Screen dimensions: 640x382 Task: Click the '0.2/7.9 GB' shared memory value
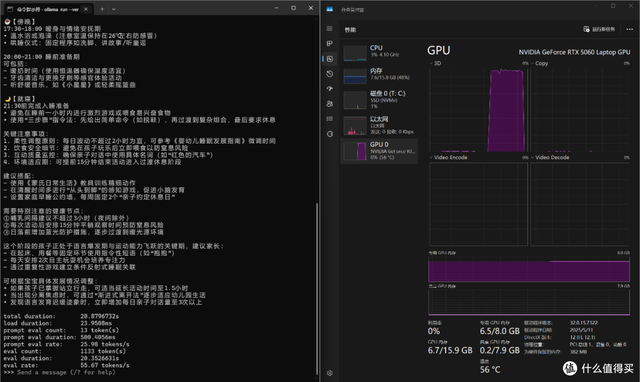point(500,351)
